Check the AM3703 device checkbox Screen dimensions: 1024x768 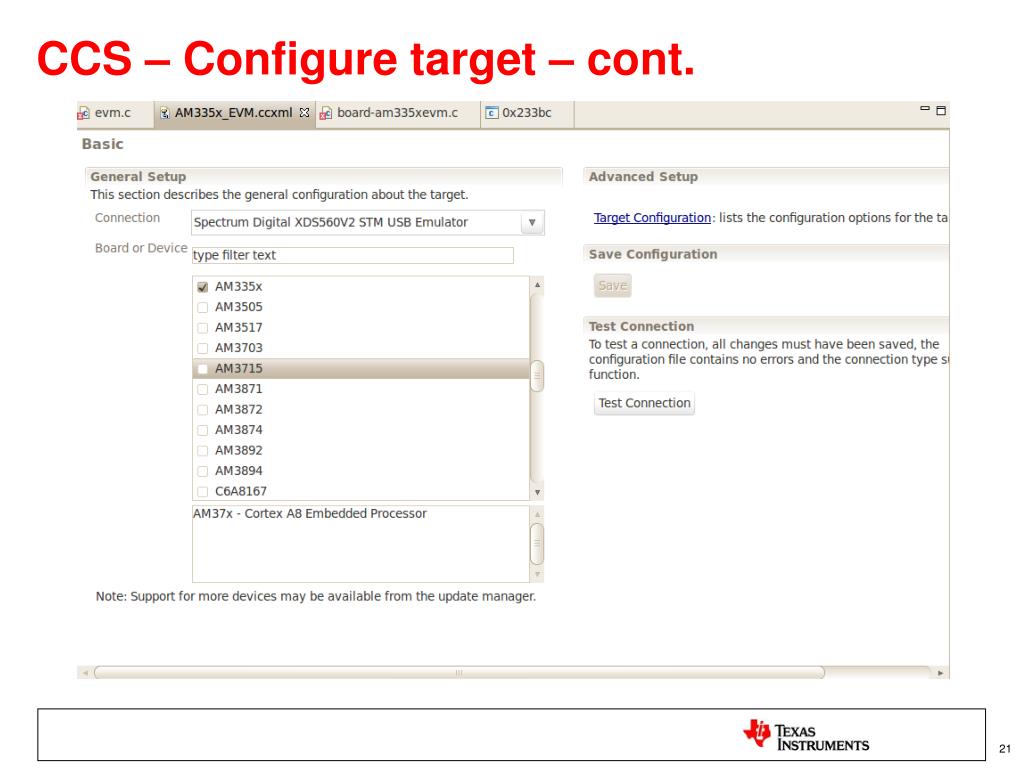[x=202, y=348]
